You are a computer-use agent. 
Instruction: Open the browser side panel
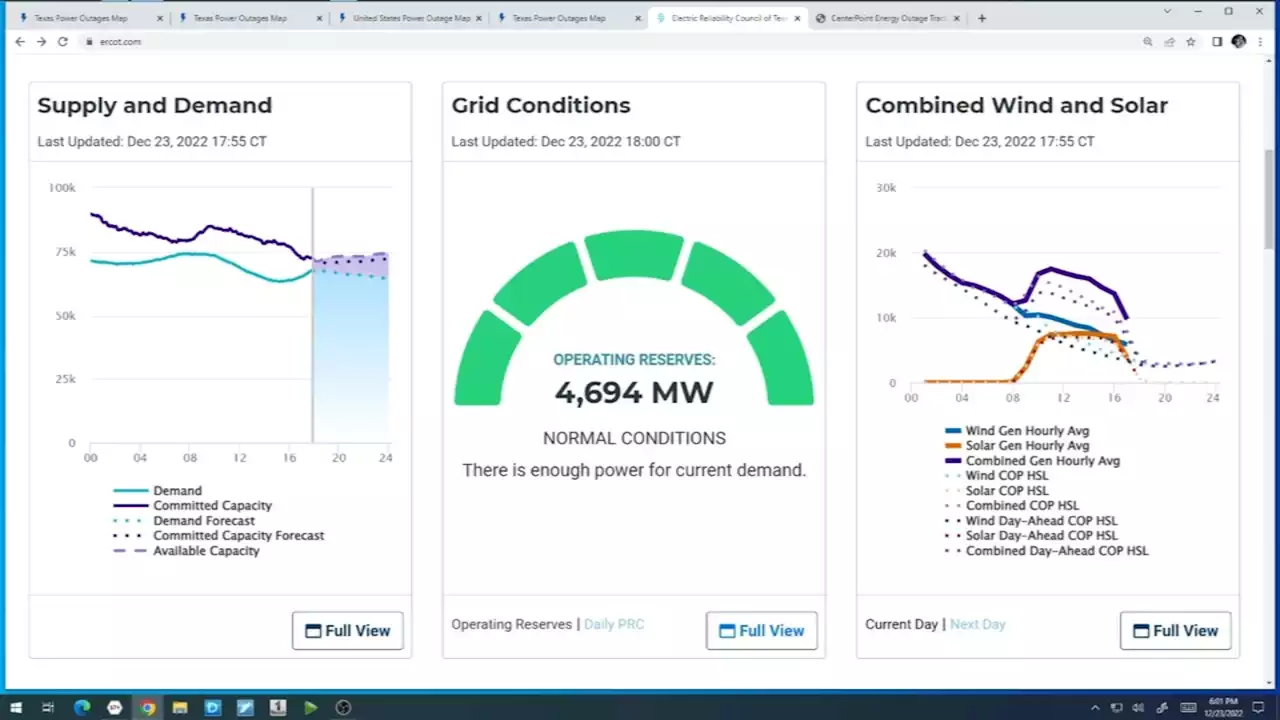[1217, 42]
